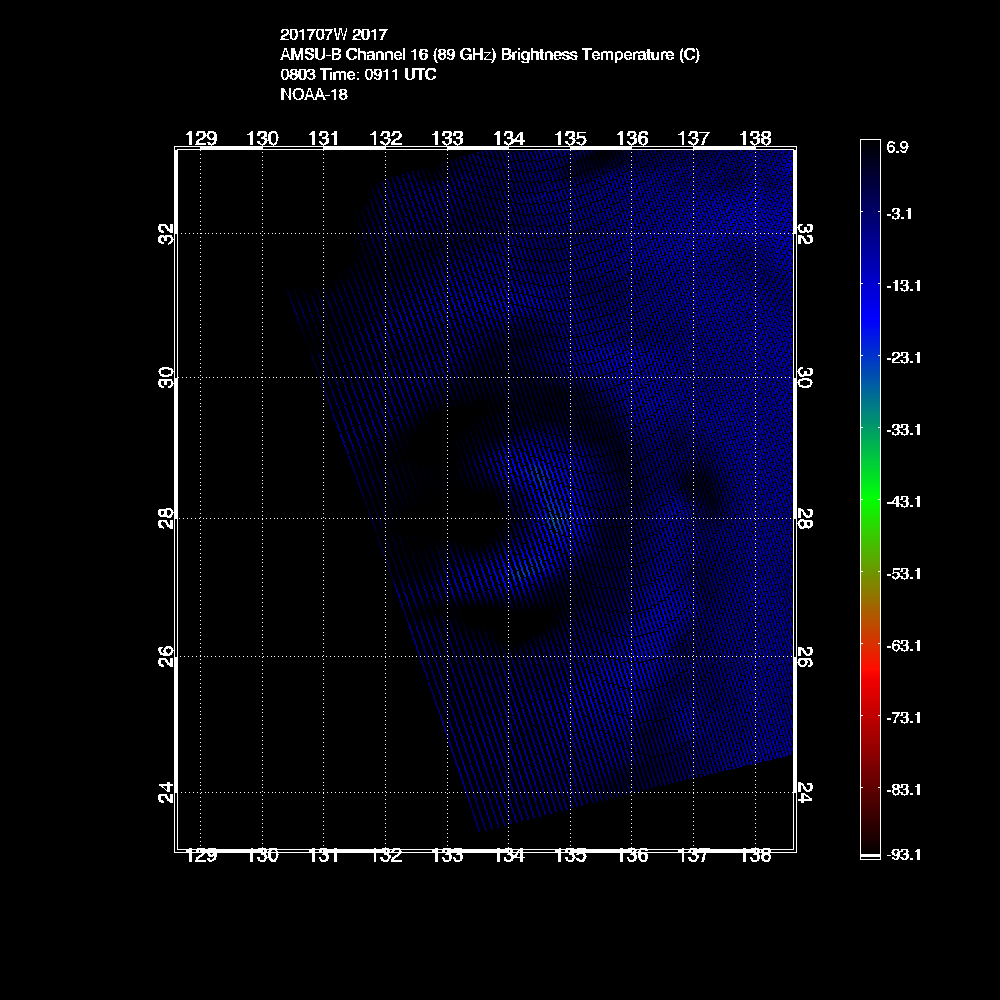
Task: Pick the bright blue band on the color scale
Action: click(869, 310)
